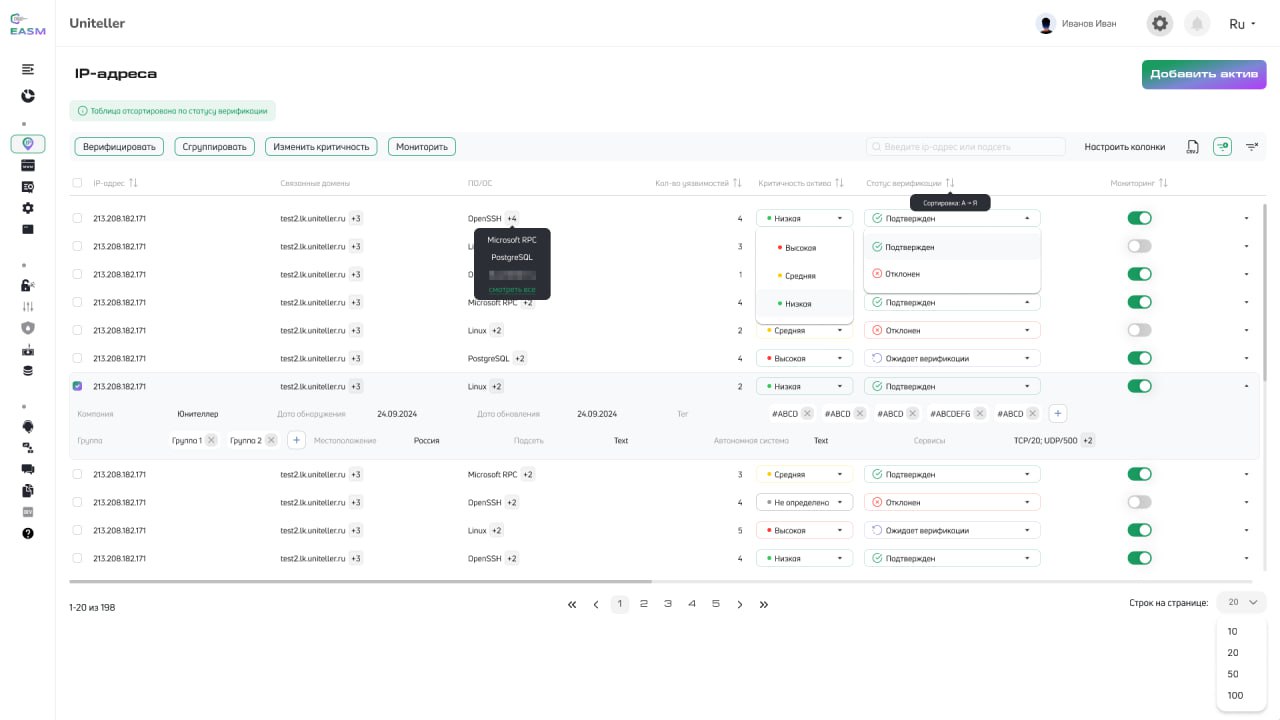Clear filters using crossed filter icon
The image size is (1280, 720).
(x=1251, y=147)
